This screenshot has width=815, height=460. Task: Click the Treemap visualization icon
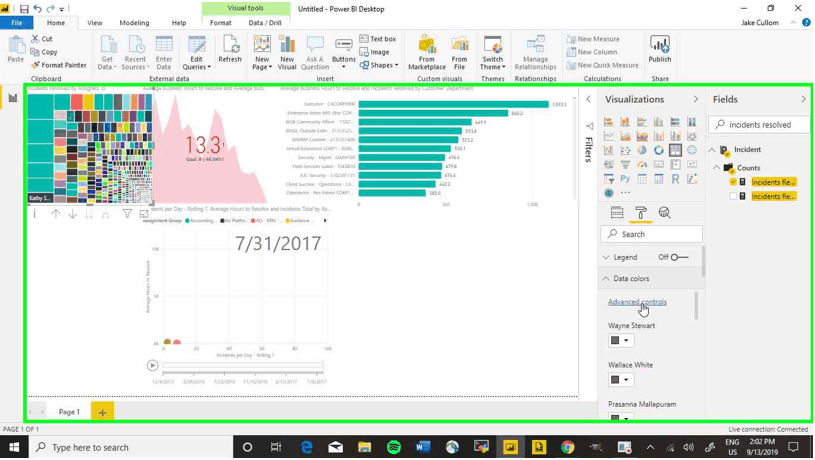(x=675, y=150)
